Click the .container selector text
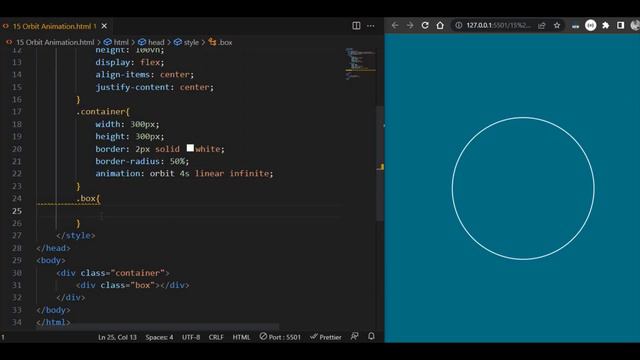This screenshot has height=360, width=640. [102, 111]
